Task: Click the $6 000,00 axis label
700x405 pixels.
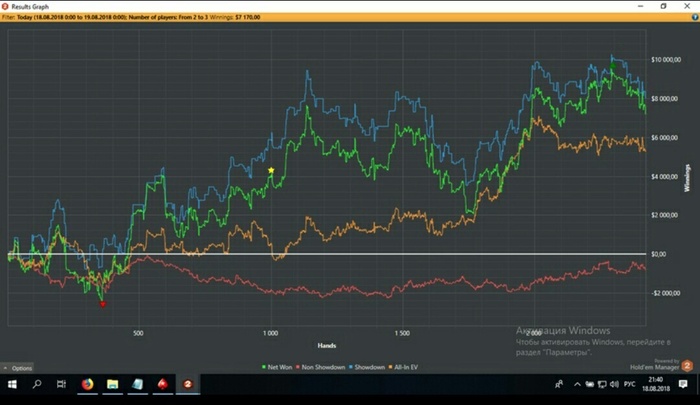Action: (x=665, y=138)
